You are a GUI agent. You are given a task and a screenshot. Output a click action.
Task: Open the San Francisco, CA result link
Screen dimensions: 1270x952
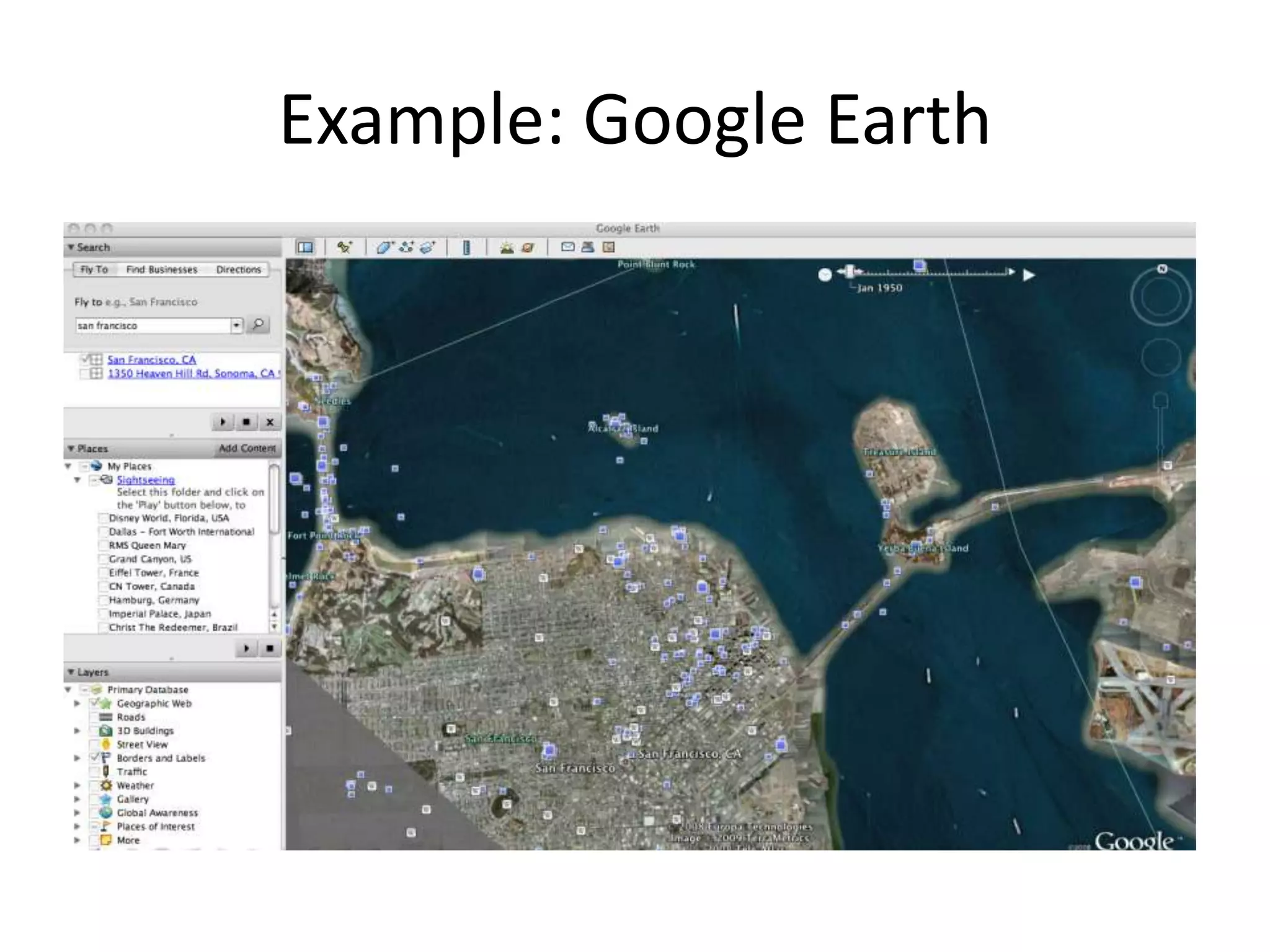pyautogui.click(x=151, y=359)
